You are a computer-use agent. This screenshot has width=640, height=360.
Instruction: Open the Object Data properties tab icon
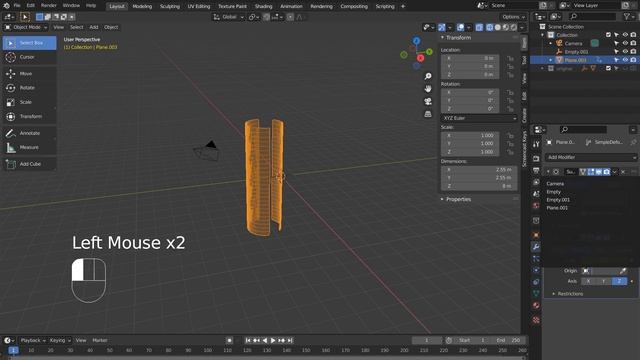[536, 293]
